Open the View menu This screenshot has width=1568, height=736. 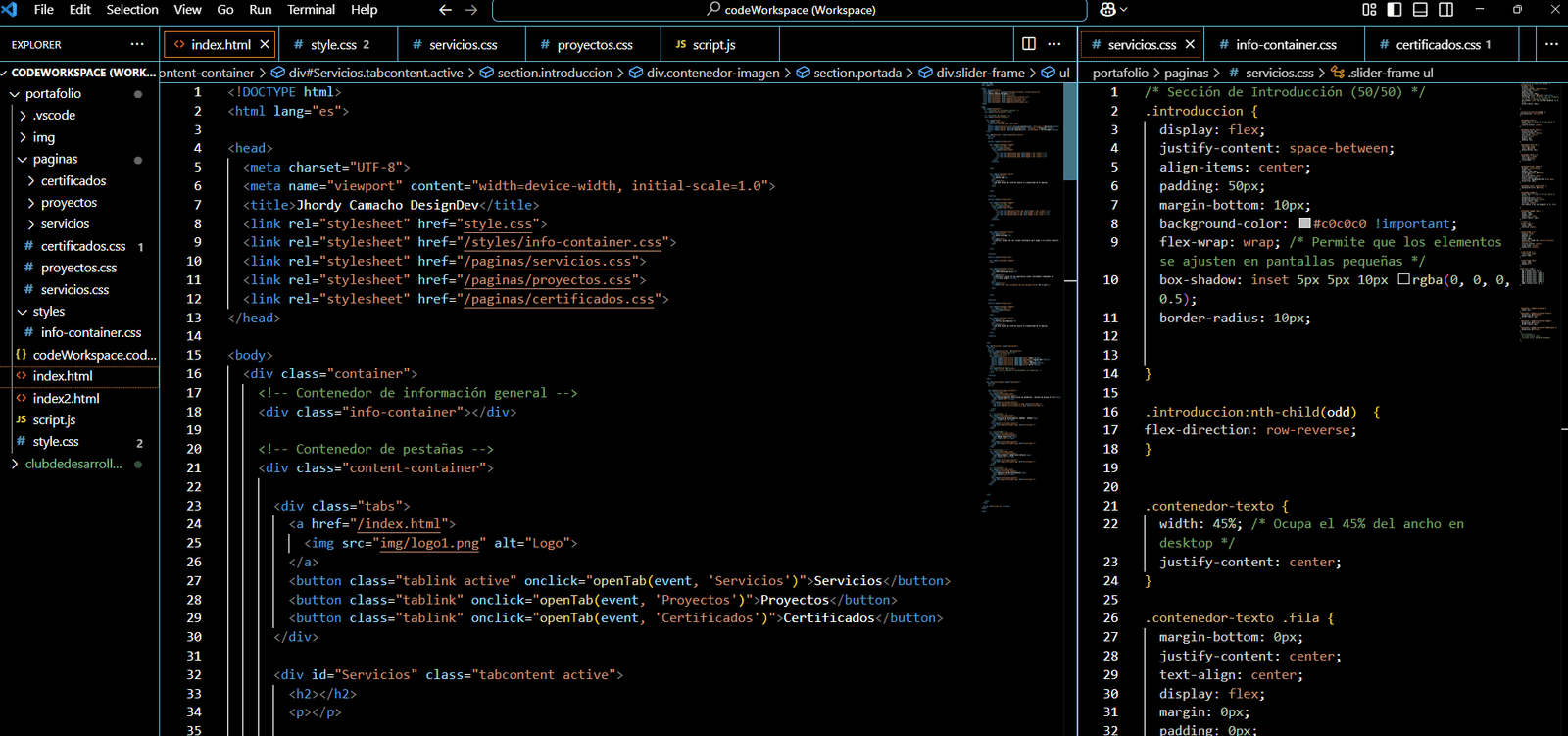coord(187,10)
